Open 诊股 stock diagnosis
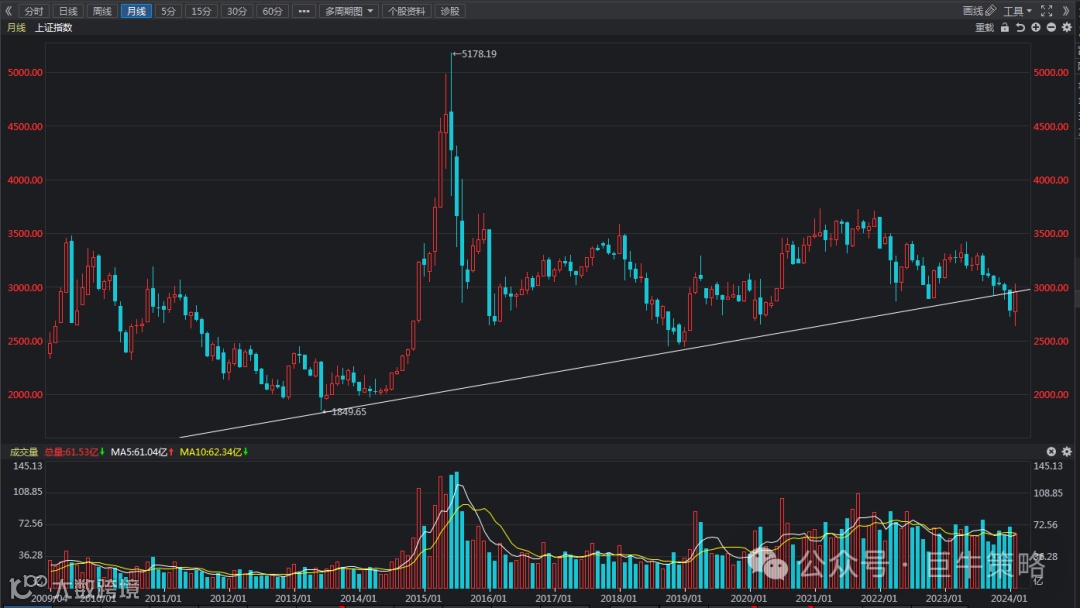Image resolution: width=1080 pixels, height=608 pixels. [450, 11]
